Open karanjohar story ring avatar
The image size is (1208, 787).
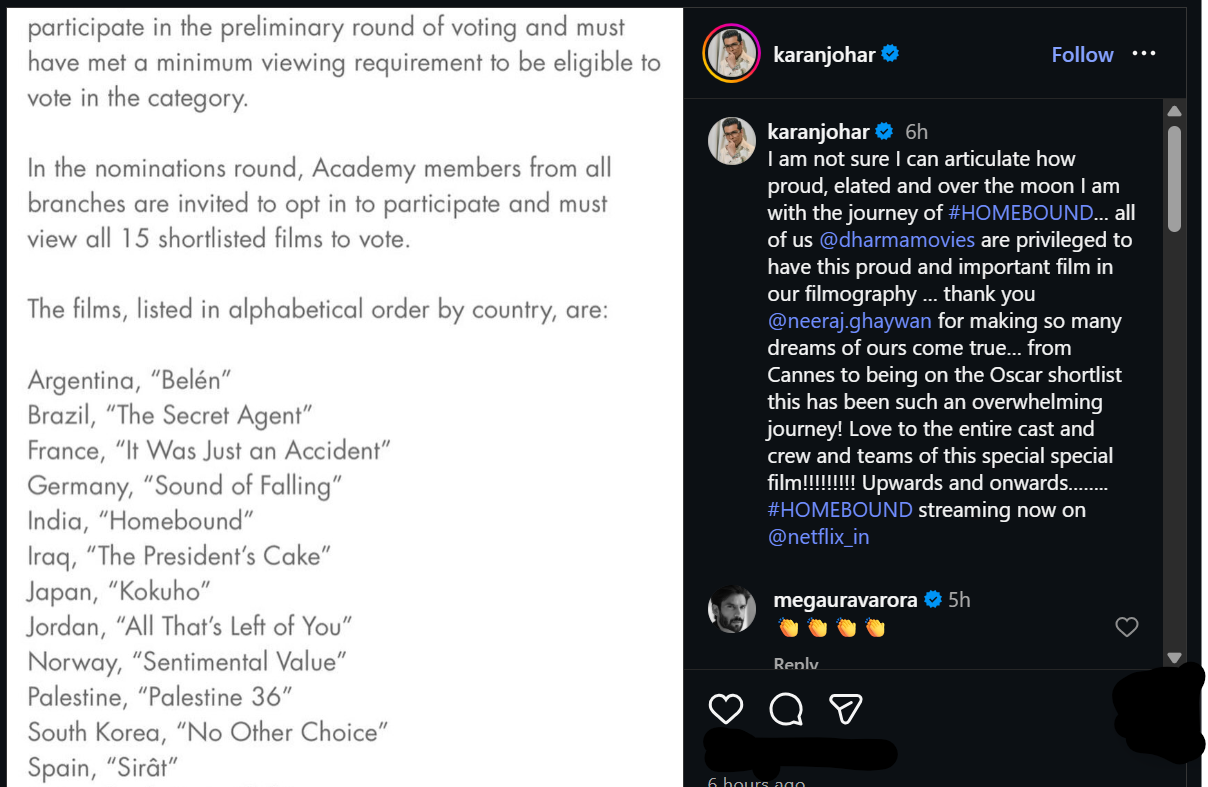point(732,54)
